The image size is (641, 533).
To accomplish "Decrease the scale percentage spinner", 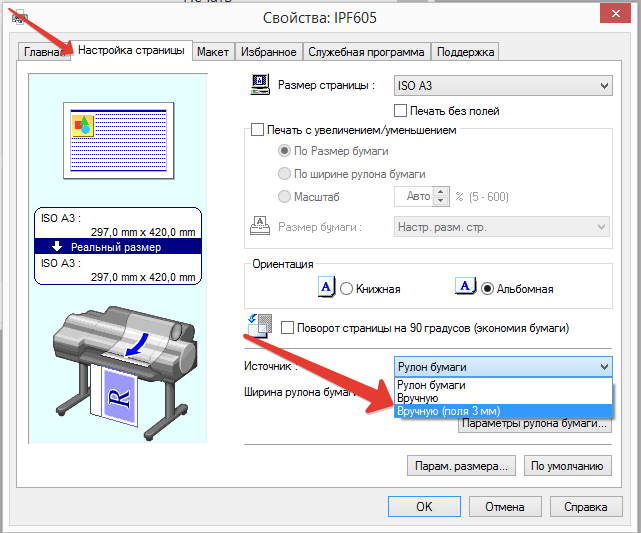I will 440,201.
